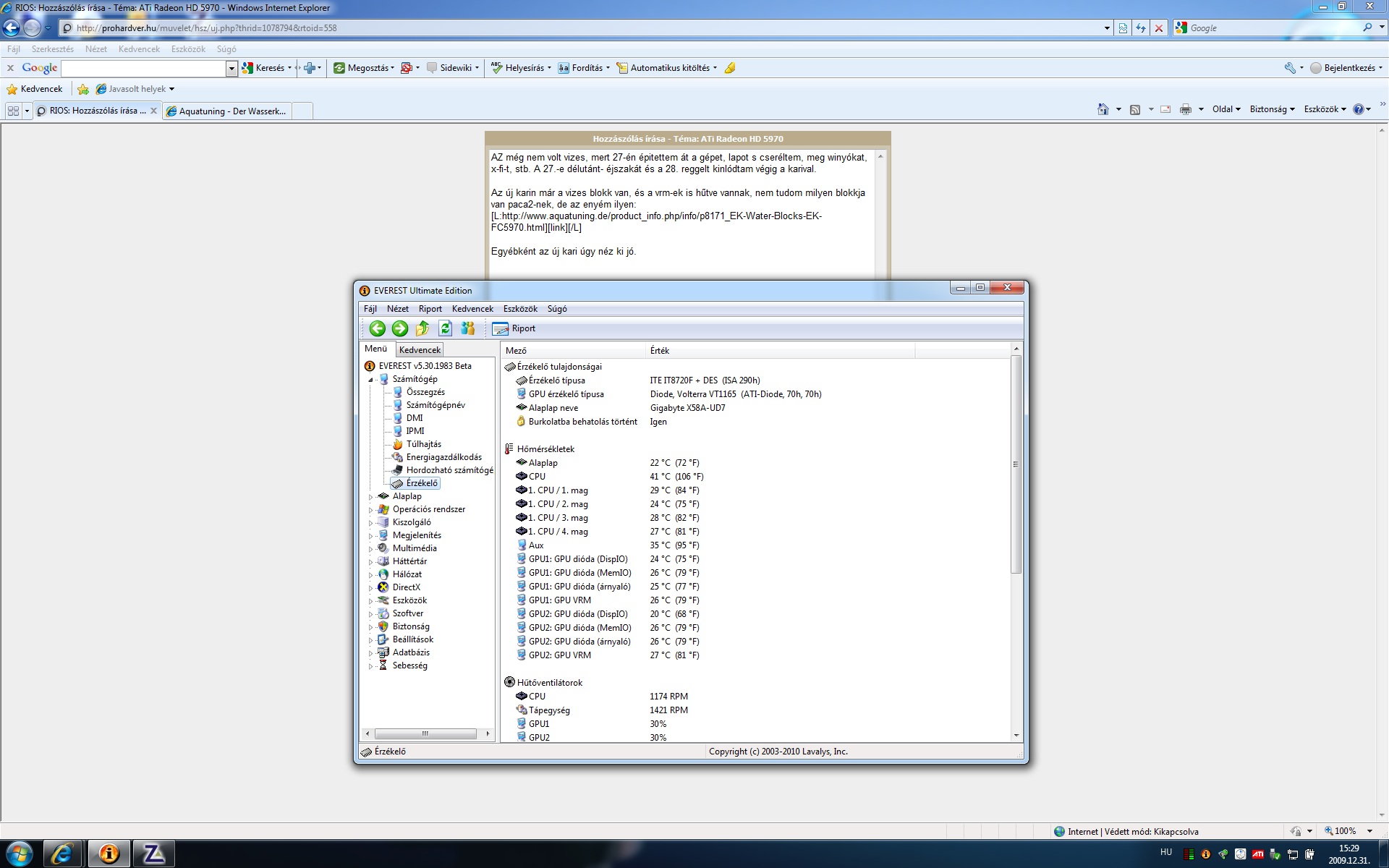1389x868 pixels.
Task: Click Google toolbar search input field
Action: 144,68
